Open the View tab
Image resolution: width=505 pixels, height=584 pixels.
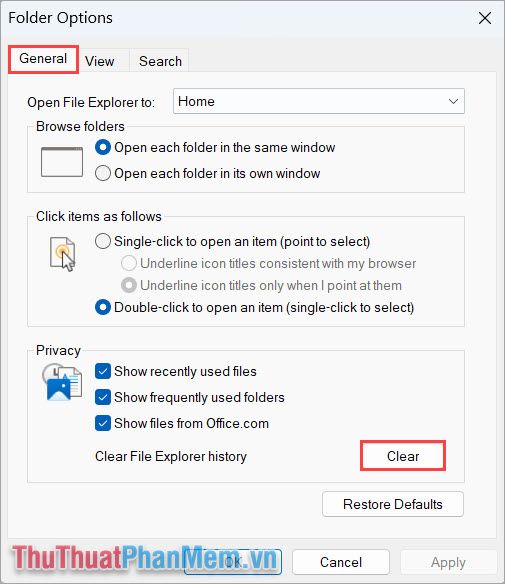tap(99, 61)
